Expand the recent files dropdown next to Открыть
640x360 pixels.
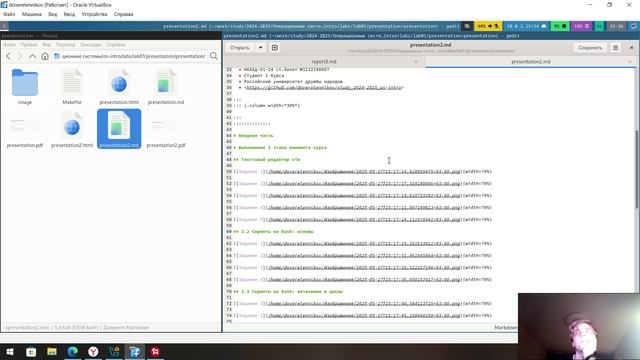[260, 48]
